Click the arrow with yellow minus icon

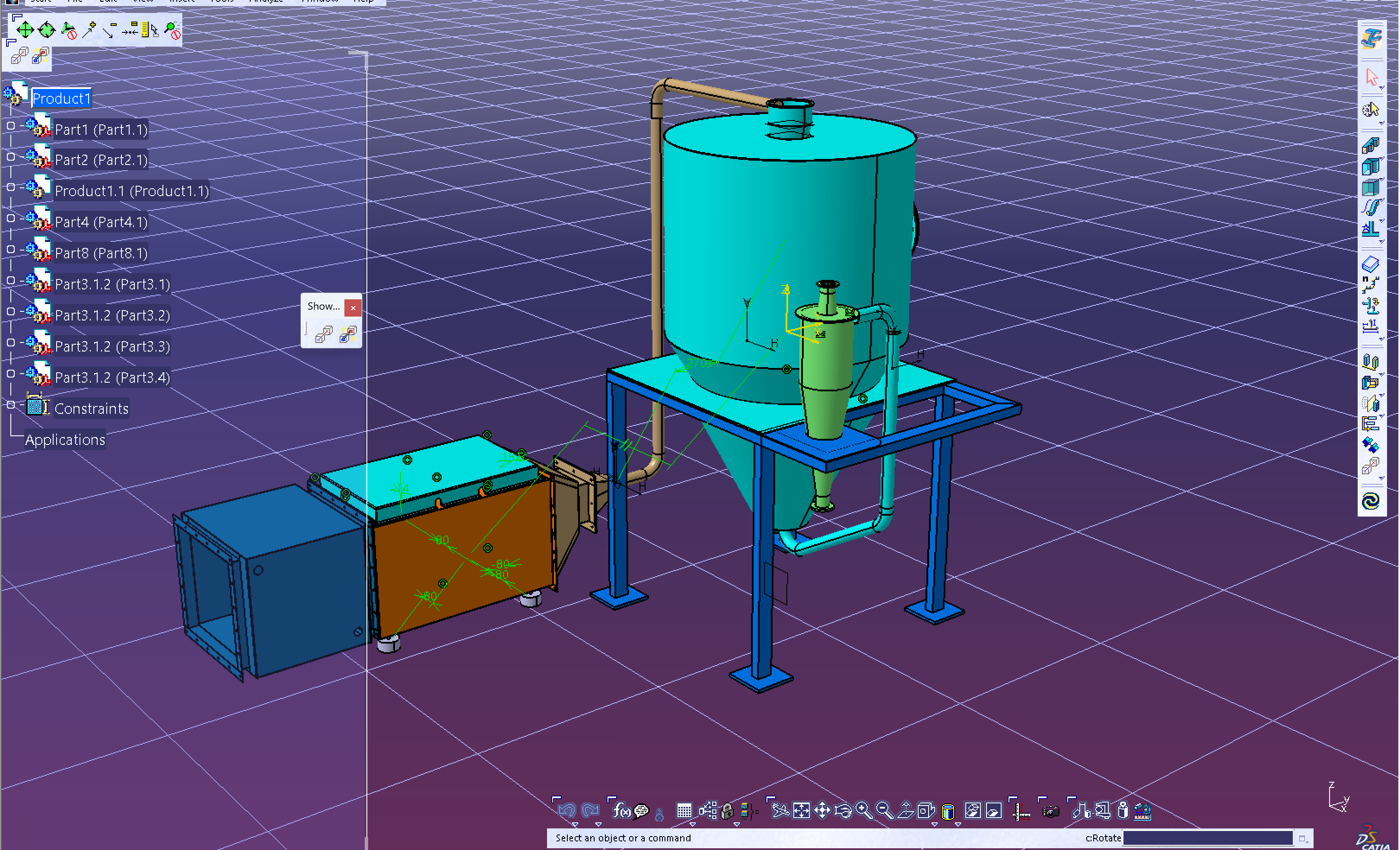tap(110, 29)
